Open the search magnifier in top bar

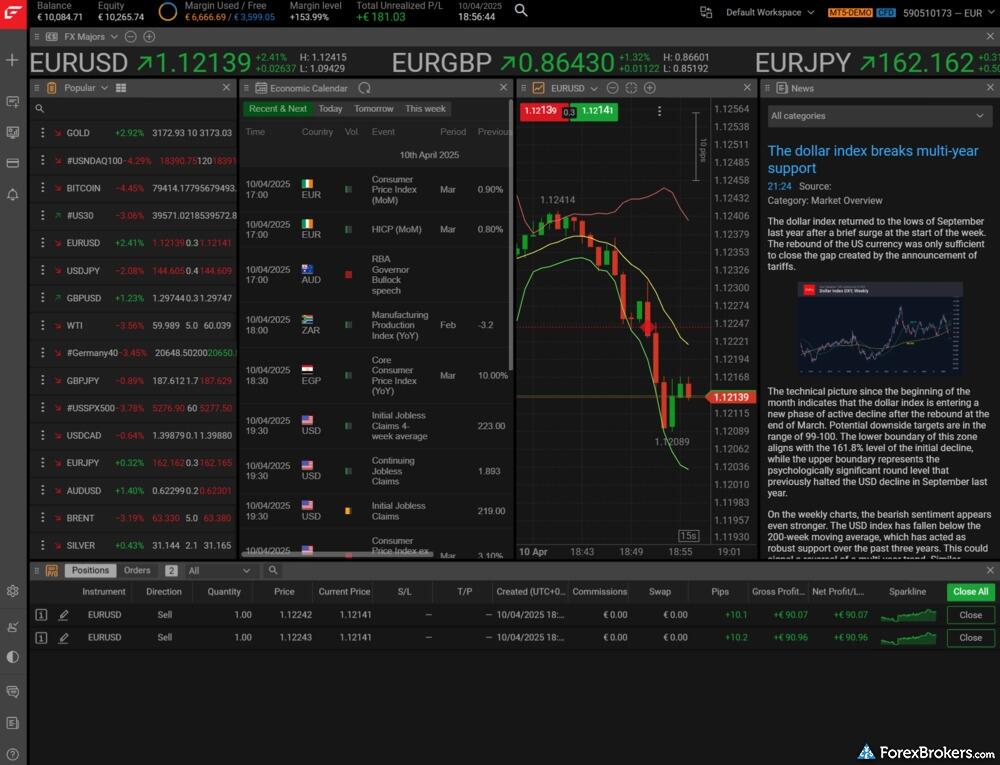point(521,11)
